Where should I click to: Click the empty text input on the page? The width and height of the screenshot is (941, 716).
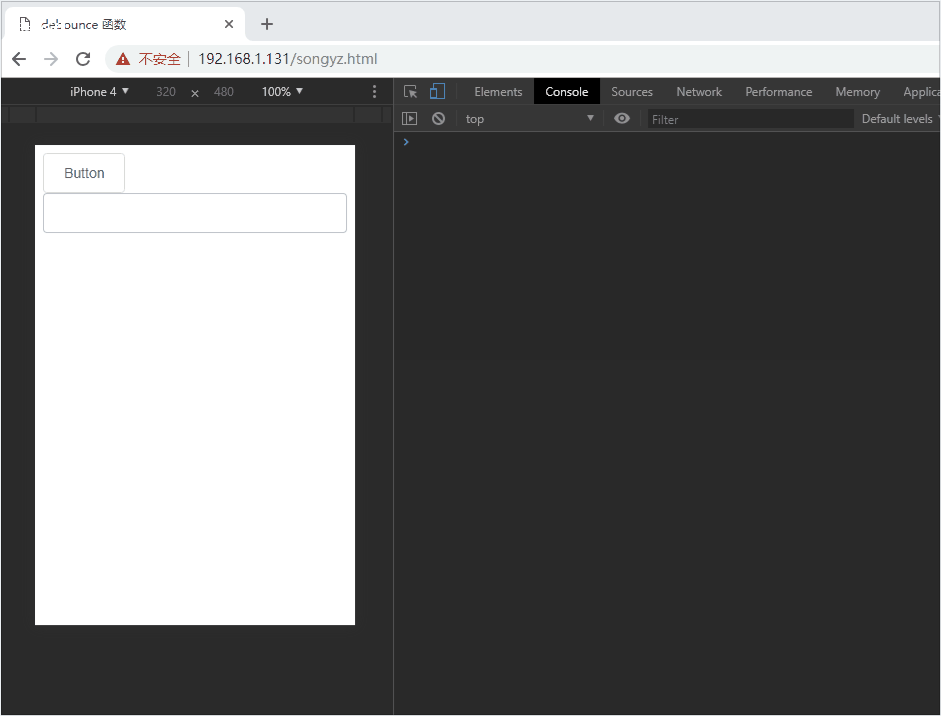point(195,213)
